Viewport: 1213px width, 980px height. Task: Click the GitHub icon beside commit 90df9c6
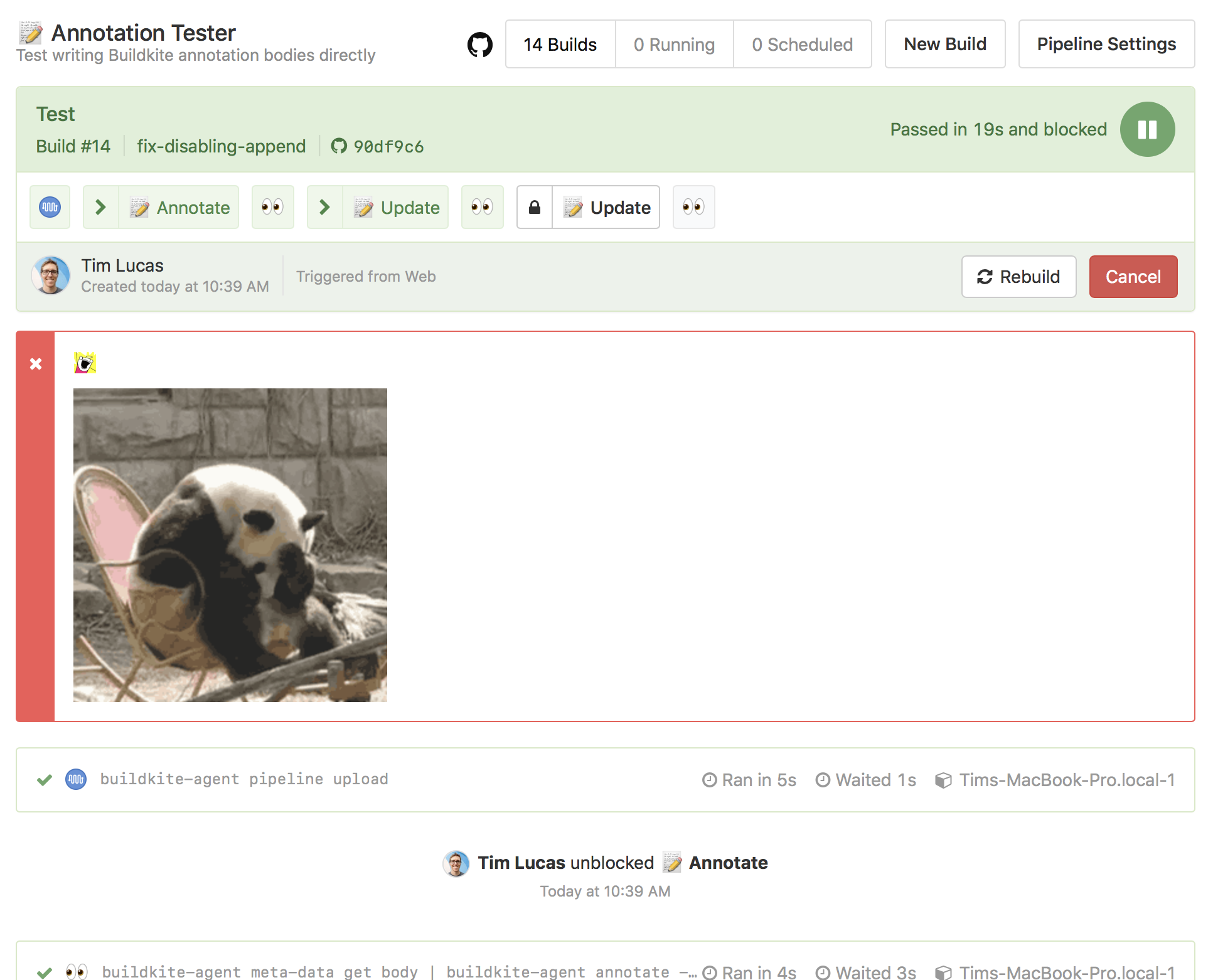pyautogui.click(x=339, y=146)
